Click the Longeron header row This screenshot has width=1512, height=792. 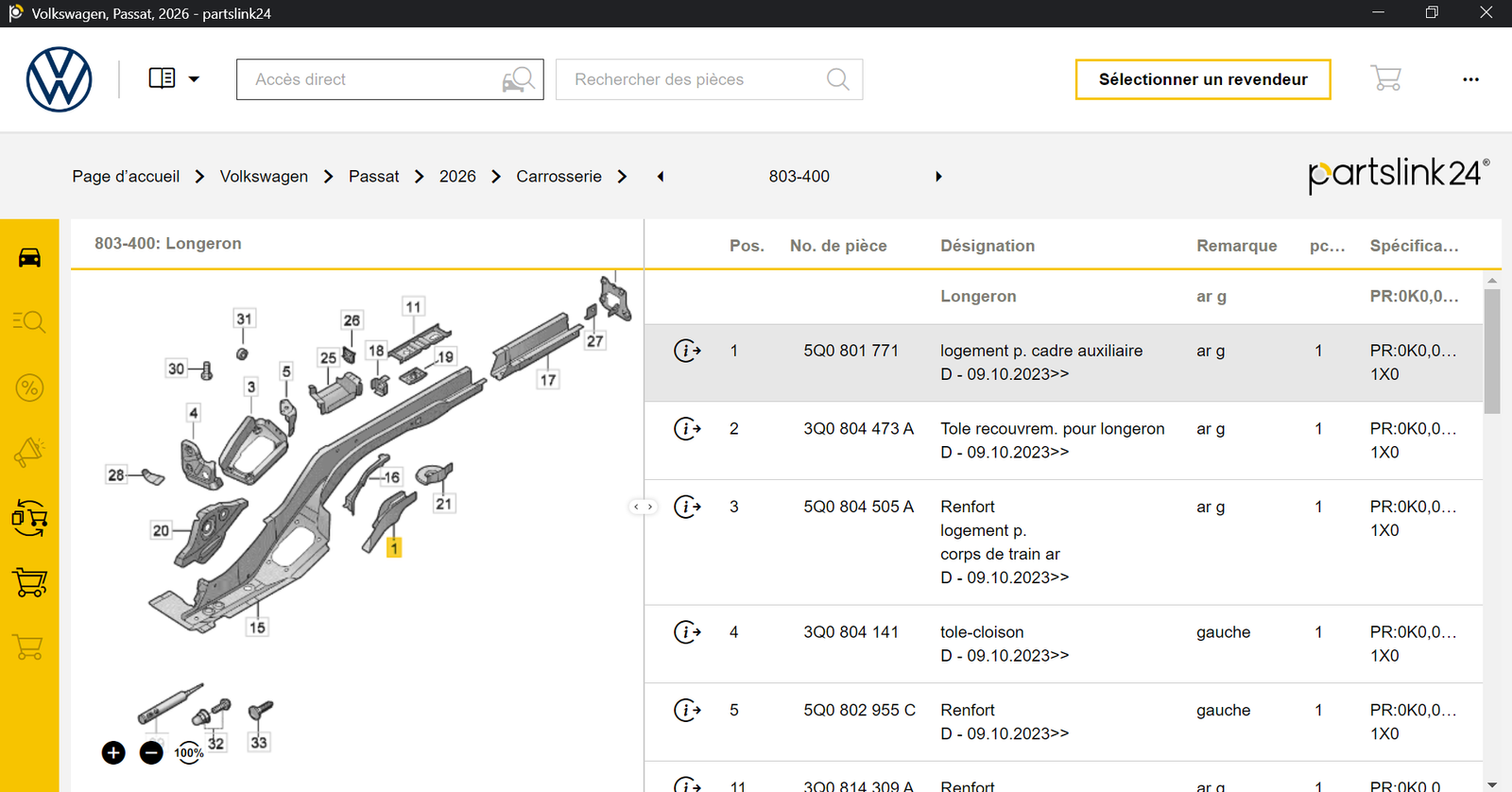tap(1064, 297)
